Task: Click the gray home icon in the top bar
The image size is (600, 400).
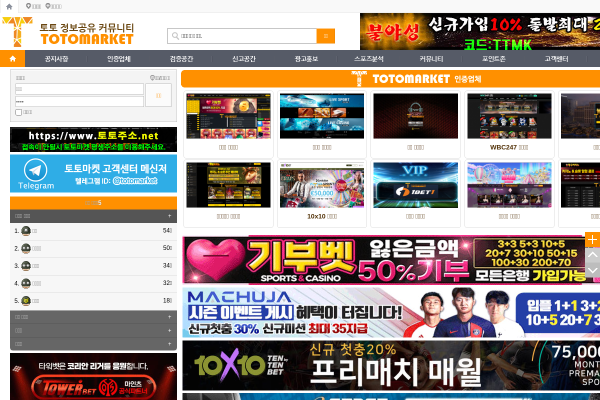Action: pyautogui.click(x=9, y=7)
